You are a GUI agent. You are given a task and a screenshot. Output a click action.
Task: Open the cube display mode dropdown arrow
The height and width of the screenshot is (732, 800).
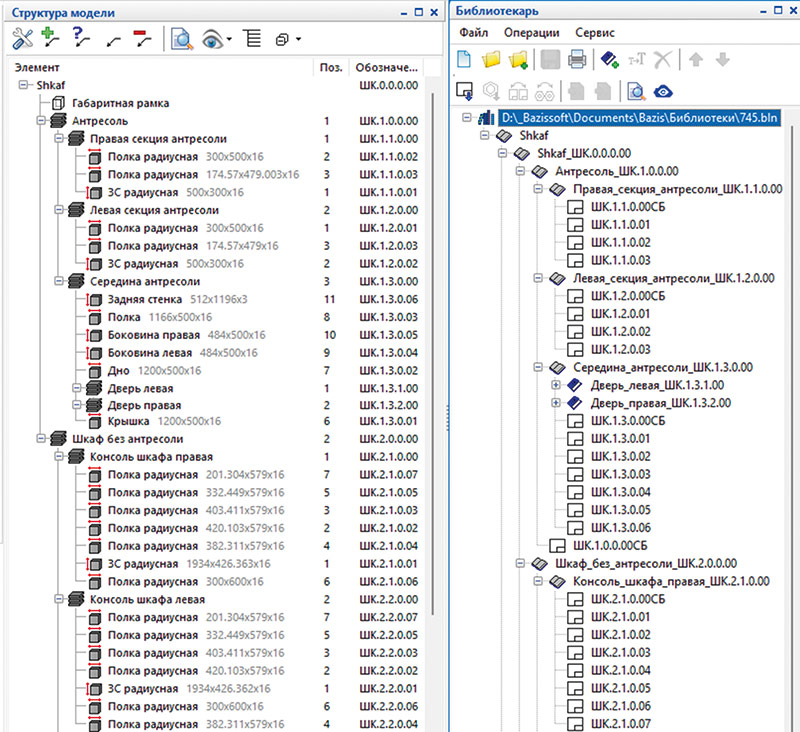click(297, 41)
